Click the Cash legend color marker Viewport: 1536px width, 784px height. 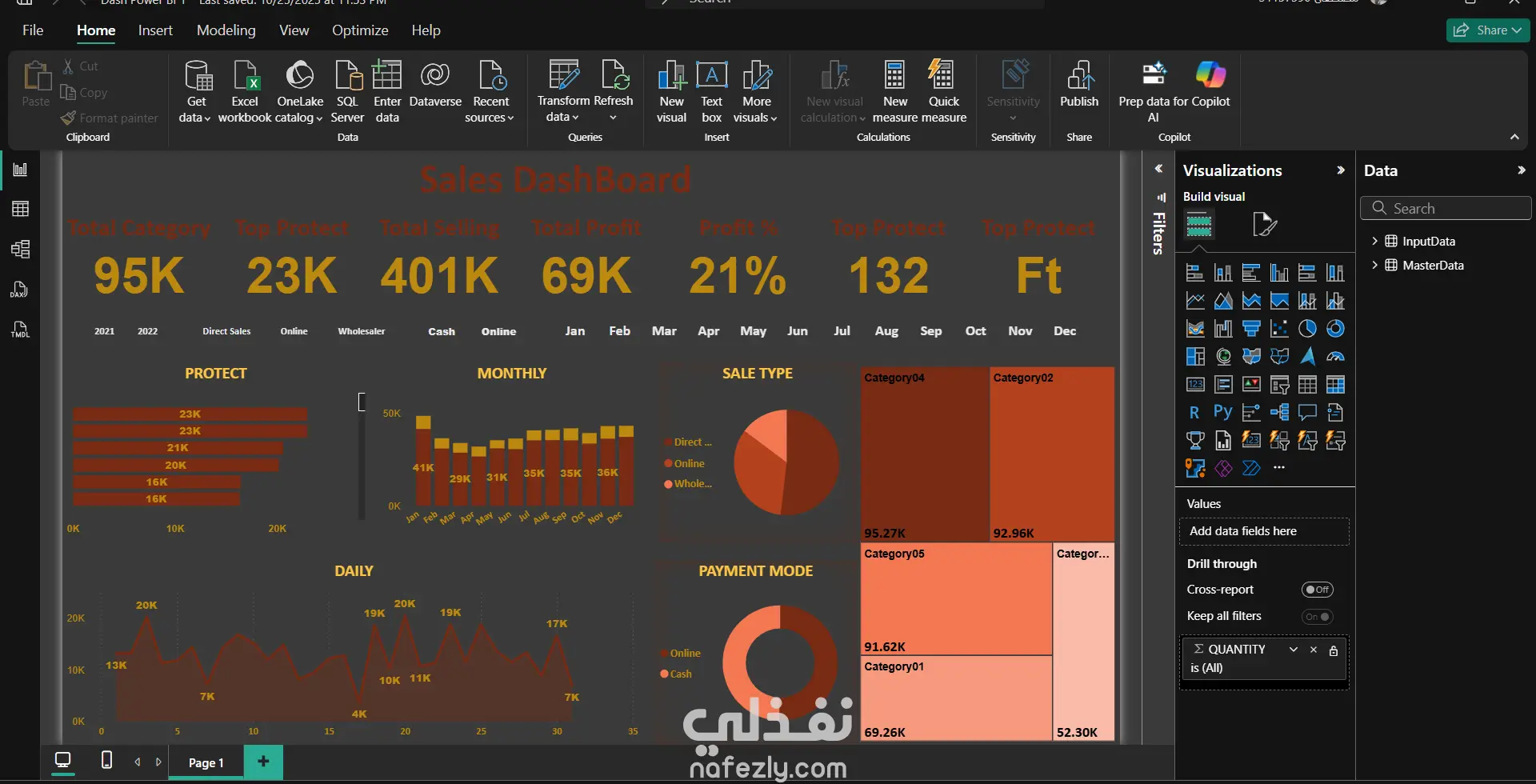click(664, 674)
